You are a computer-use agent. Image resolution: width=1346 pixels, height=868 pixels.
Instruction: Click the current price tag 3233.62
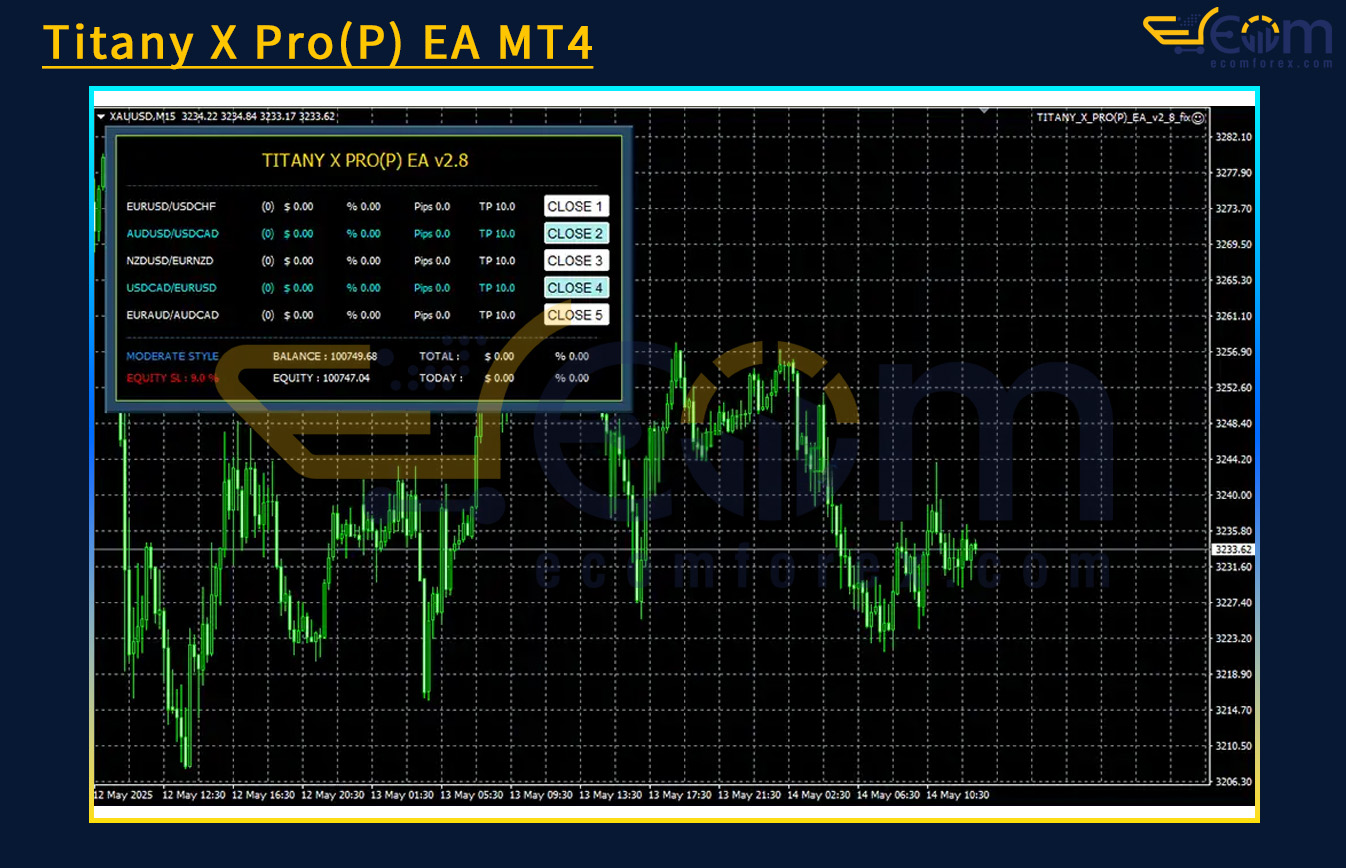[1233, 550]
